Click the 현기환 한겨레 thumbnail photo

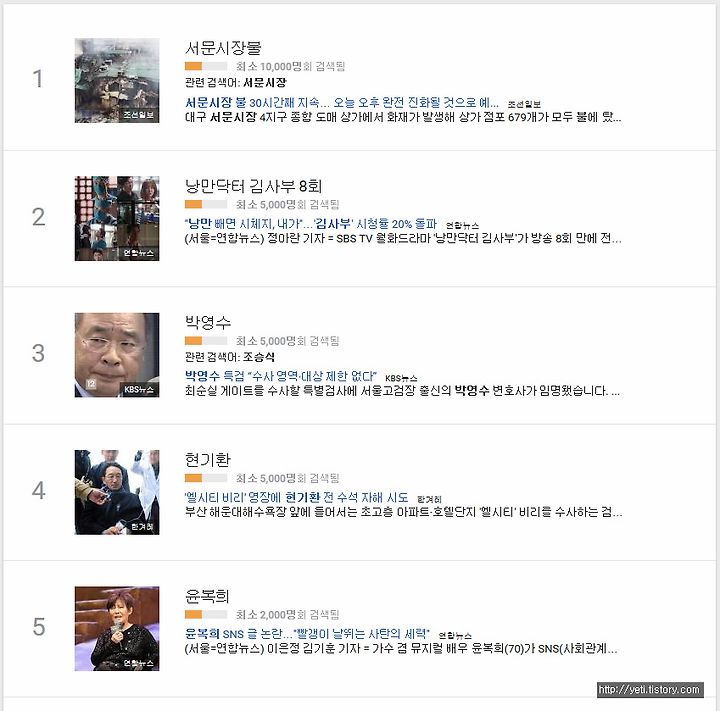117,492
